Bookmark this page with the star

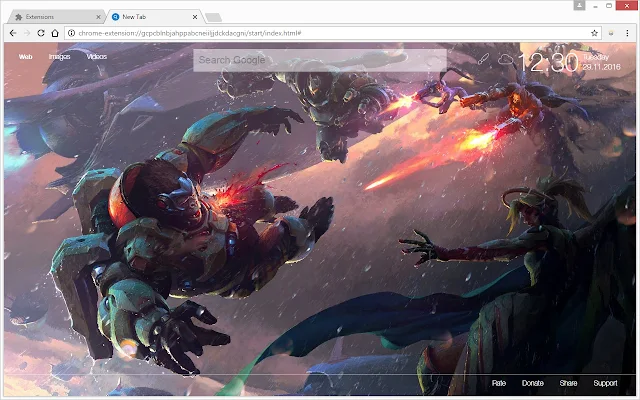594,33
